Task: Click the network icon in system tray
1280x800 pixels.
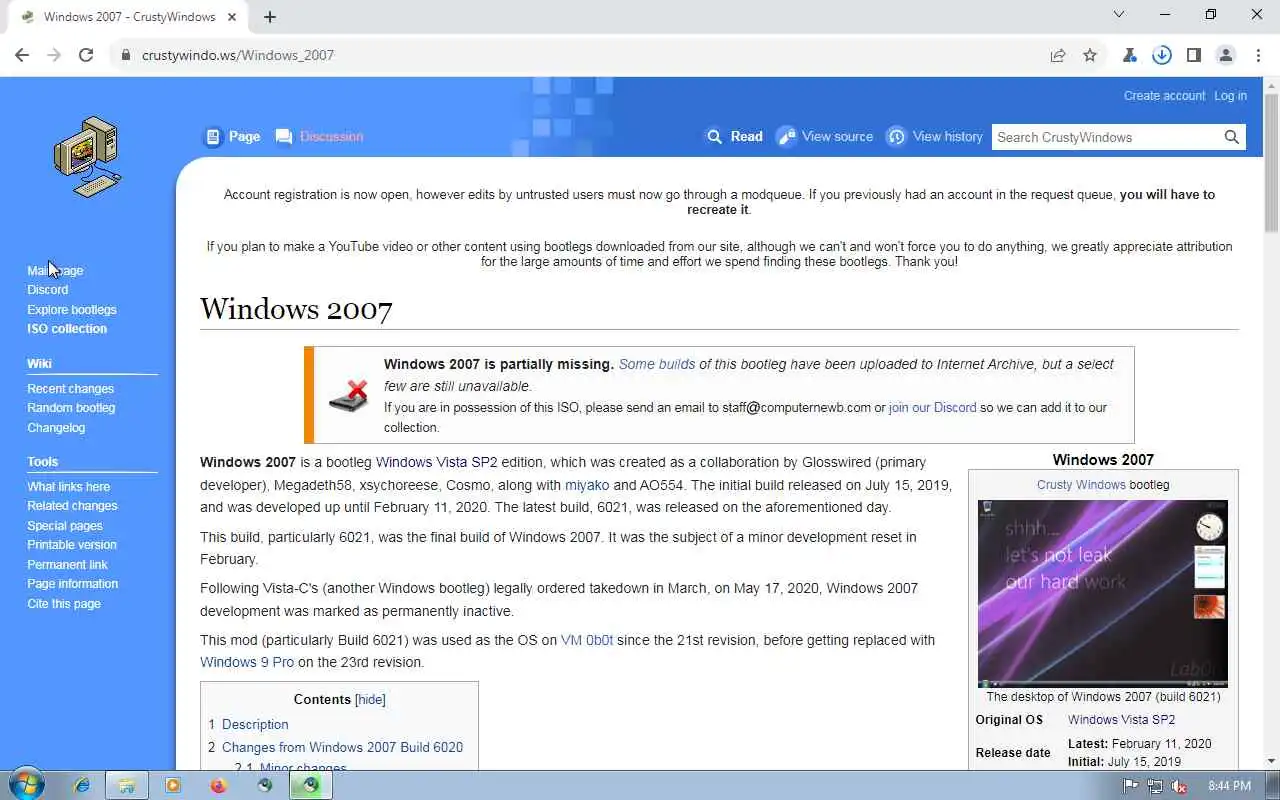Action: 1155,786
